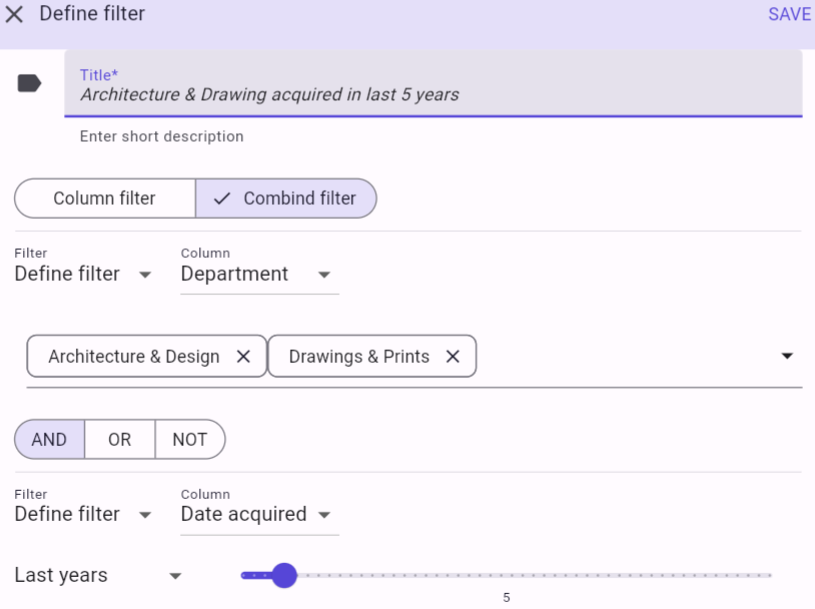Click the label tag icon beside Title
The image size is (815, 609).
coord(29,83)
